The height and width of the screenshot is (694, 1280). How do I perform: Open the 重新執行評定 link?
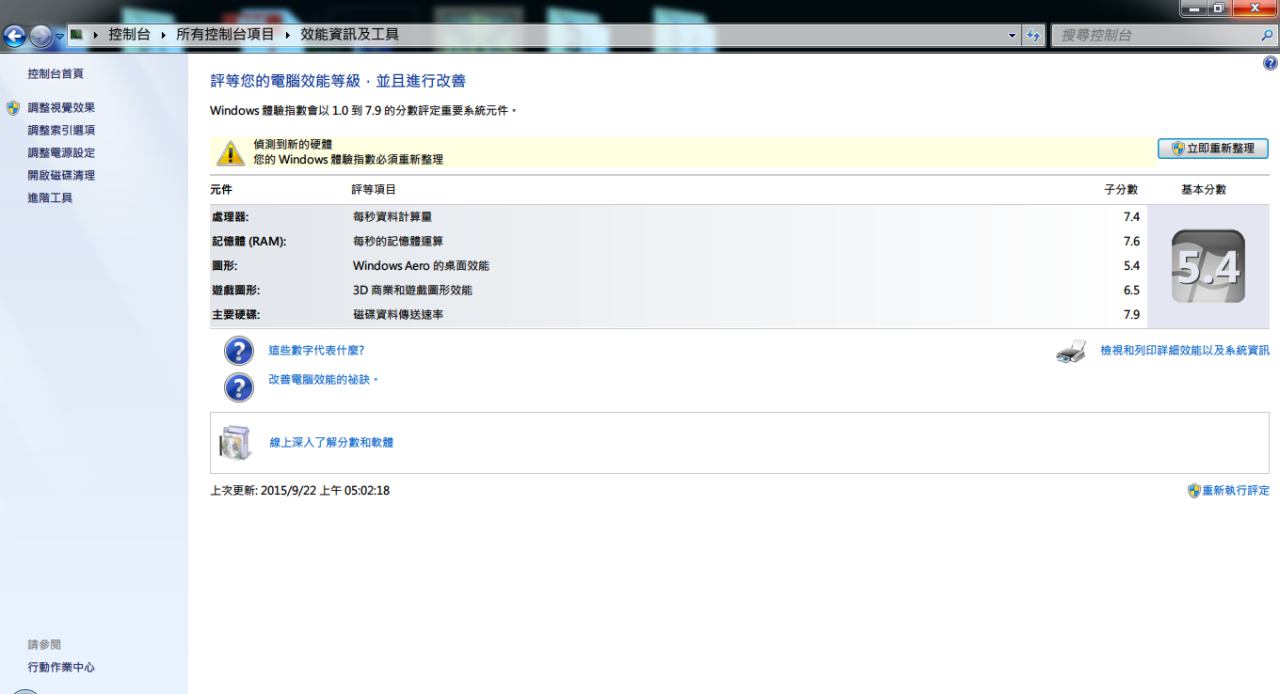point(1235,491)
